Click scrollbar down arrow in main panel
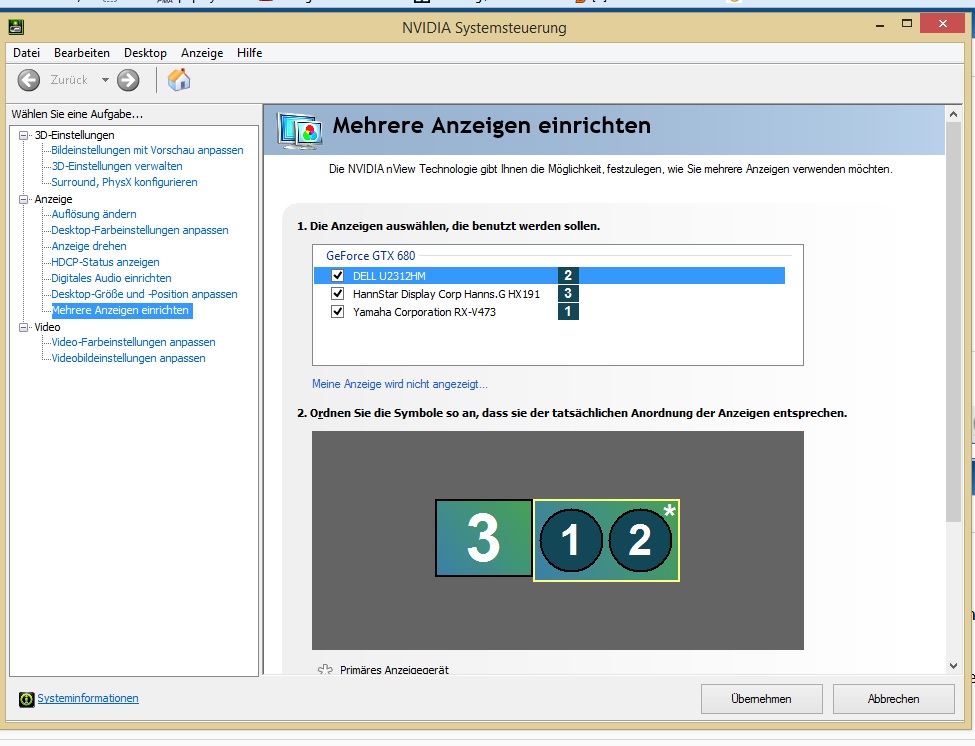 953,666
